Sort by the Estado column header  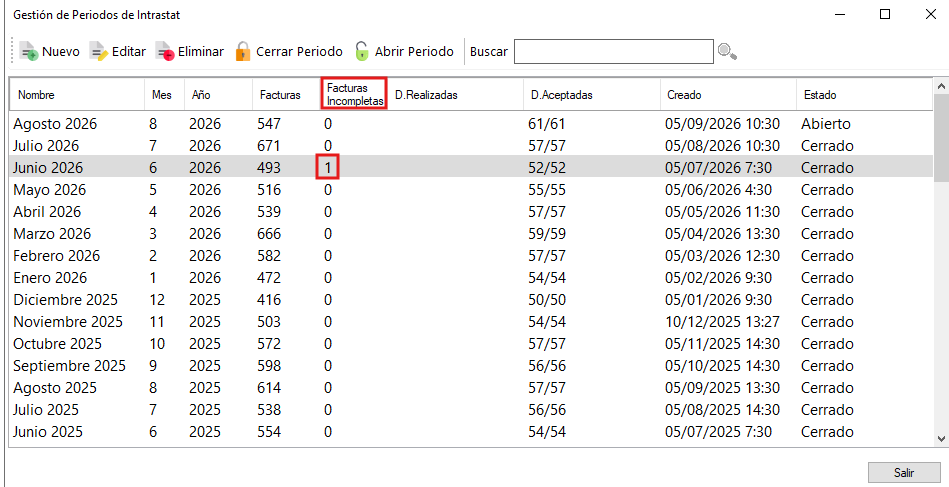click(864, 95)
